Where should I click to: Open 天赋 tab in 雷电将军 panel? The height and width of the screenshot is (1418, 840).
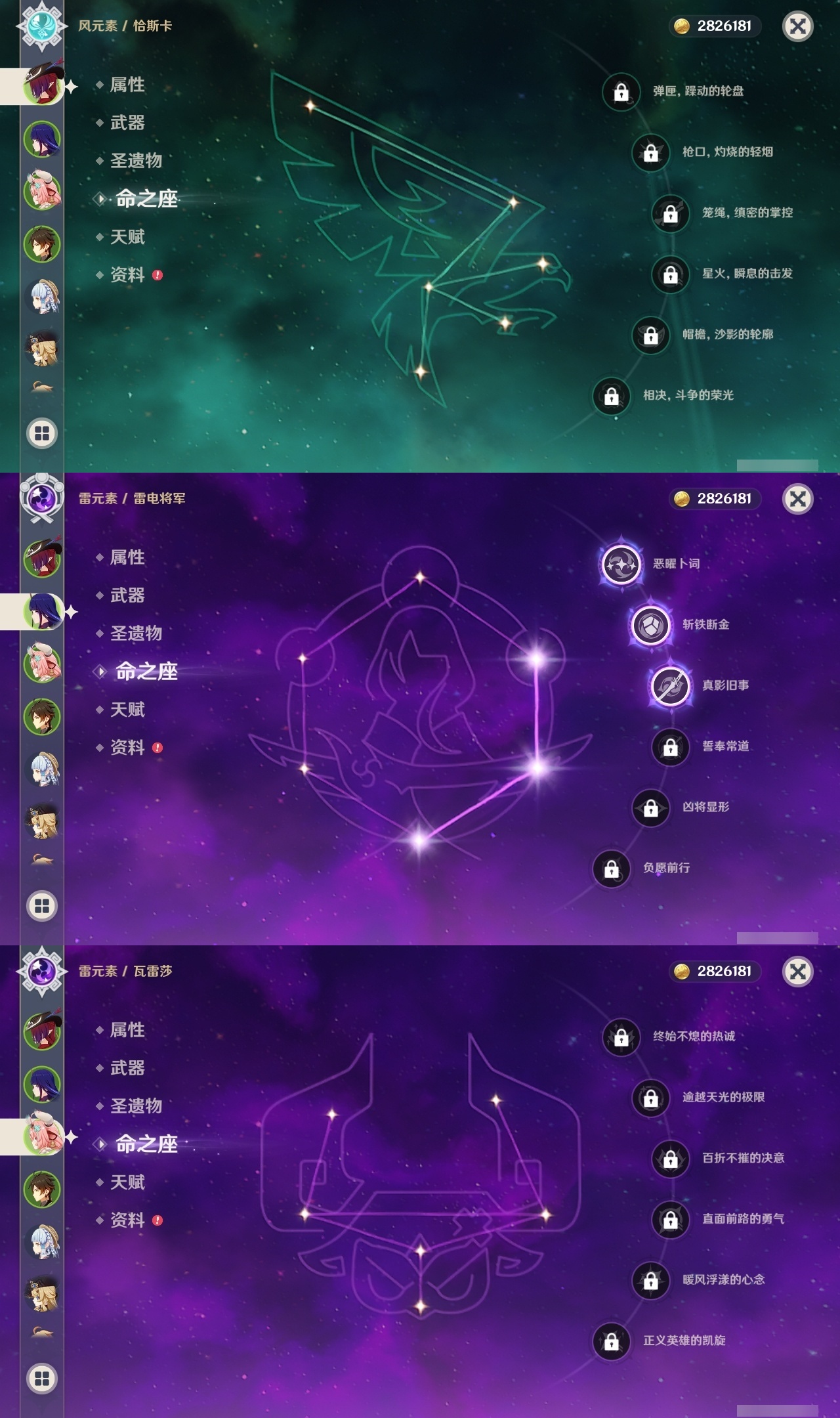(127, 710)
